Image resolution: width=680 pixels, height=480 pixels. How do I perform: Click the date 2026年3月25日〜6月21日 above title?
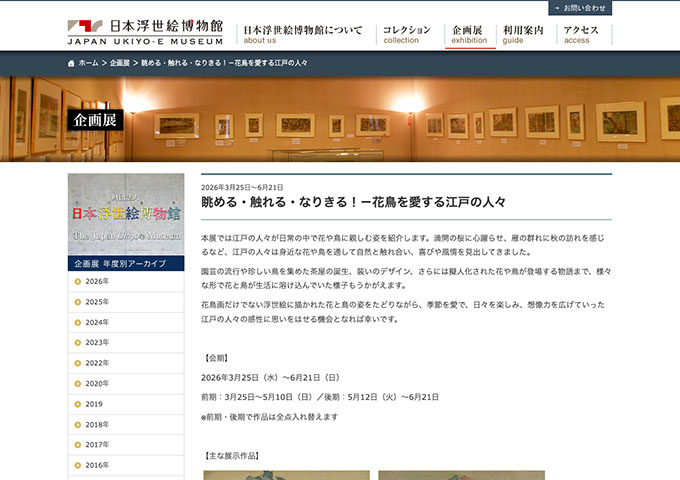point(242,187)
